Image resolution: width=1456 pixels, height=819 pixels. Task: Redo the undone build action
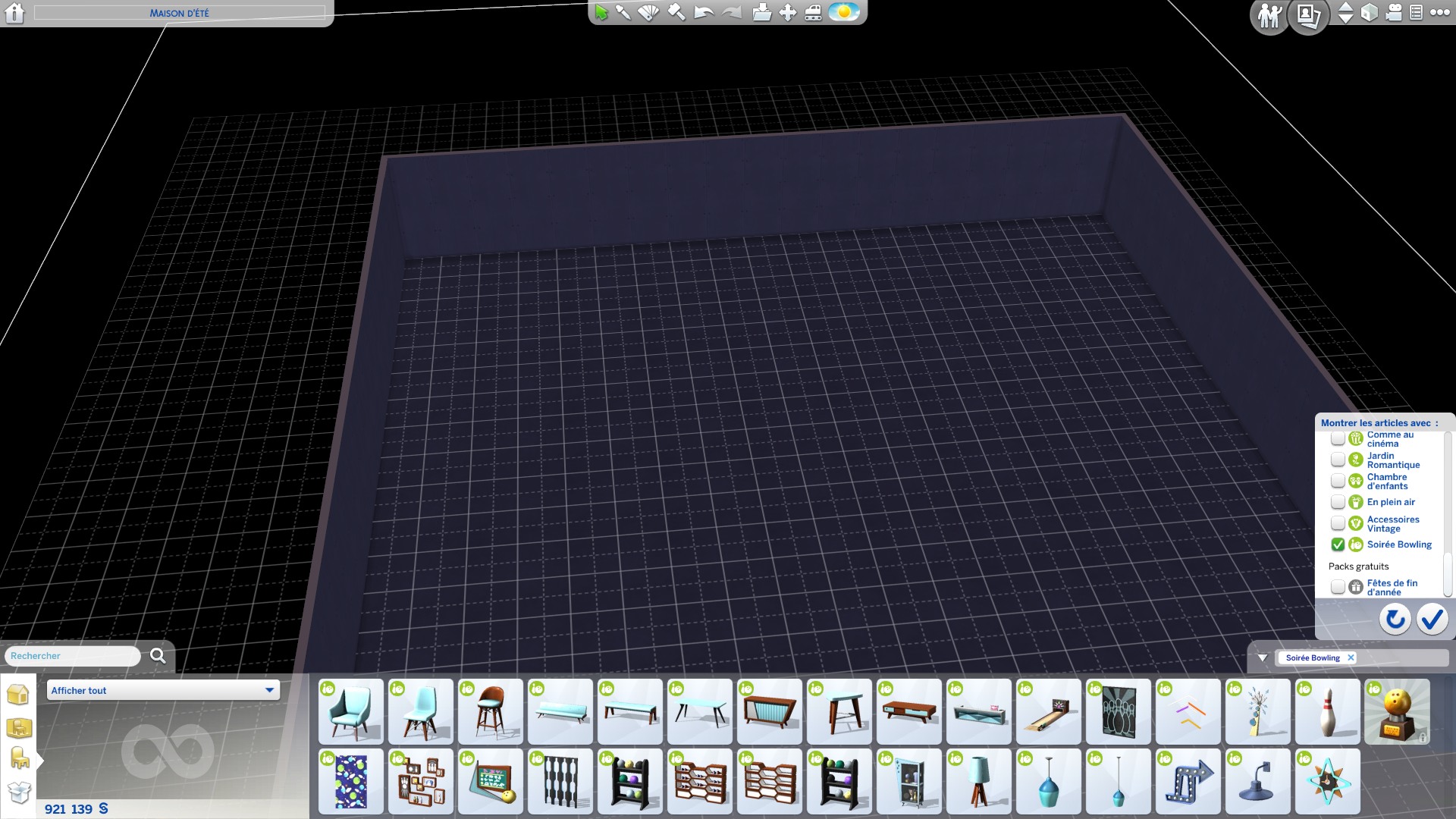coord(731,12)
